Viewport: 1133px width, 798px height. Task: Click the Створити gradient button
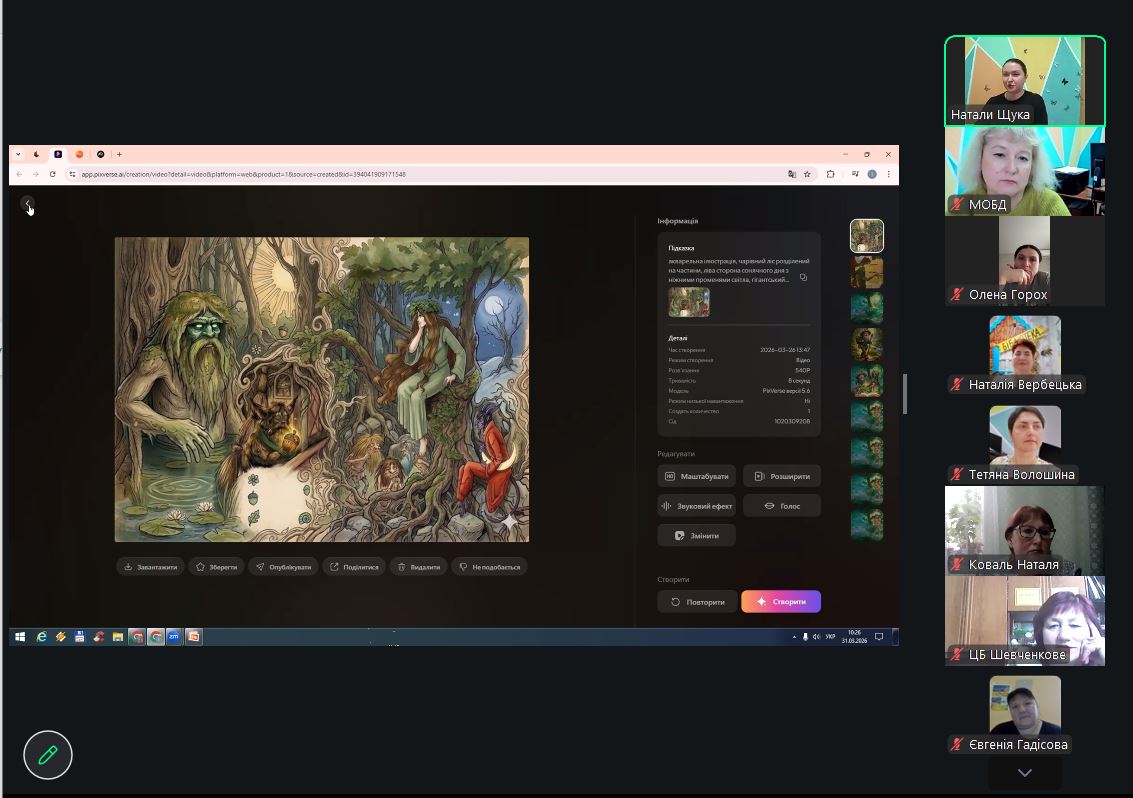click(x=780, y=601)
